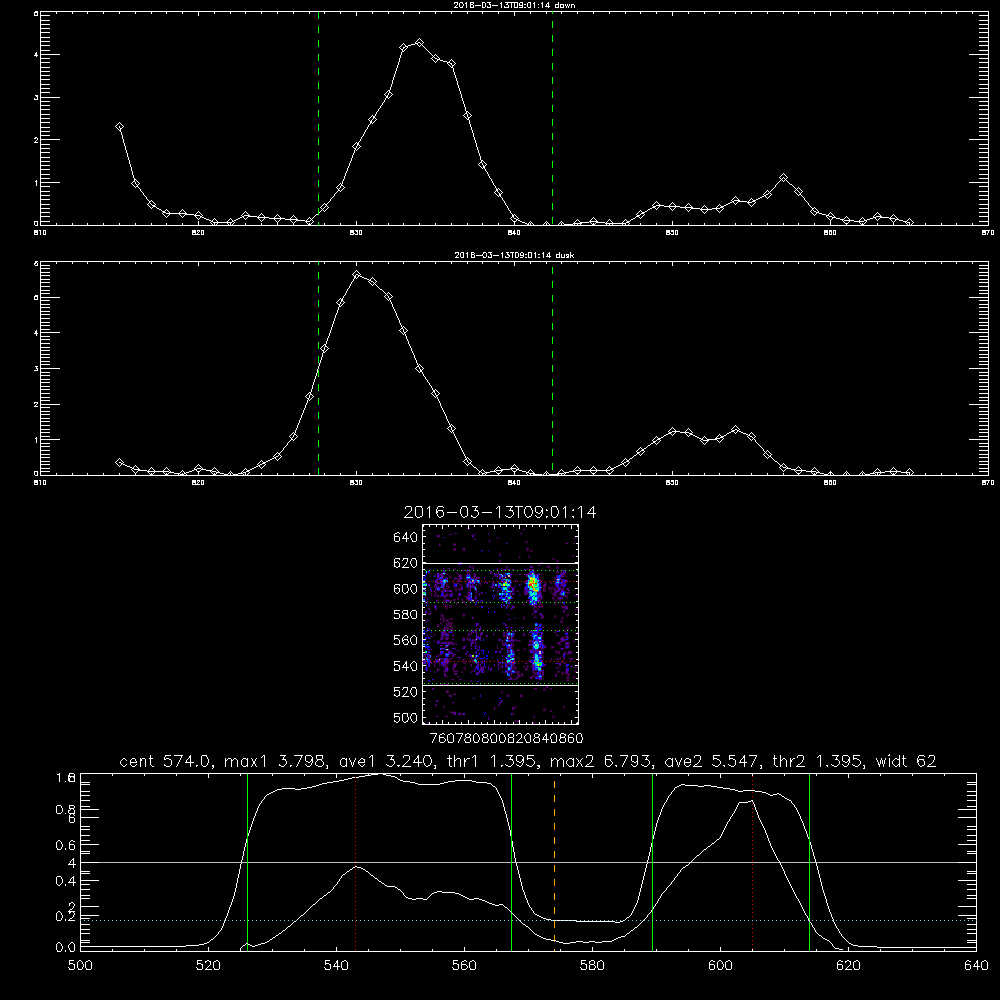
Task: Click the blue dotted horizontal threshold line
Action: pos(528,920)
